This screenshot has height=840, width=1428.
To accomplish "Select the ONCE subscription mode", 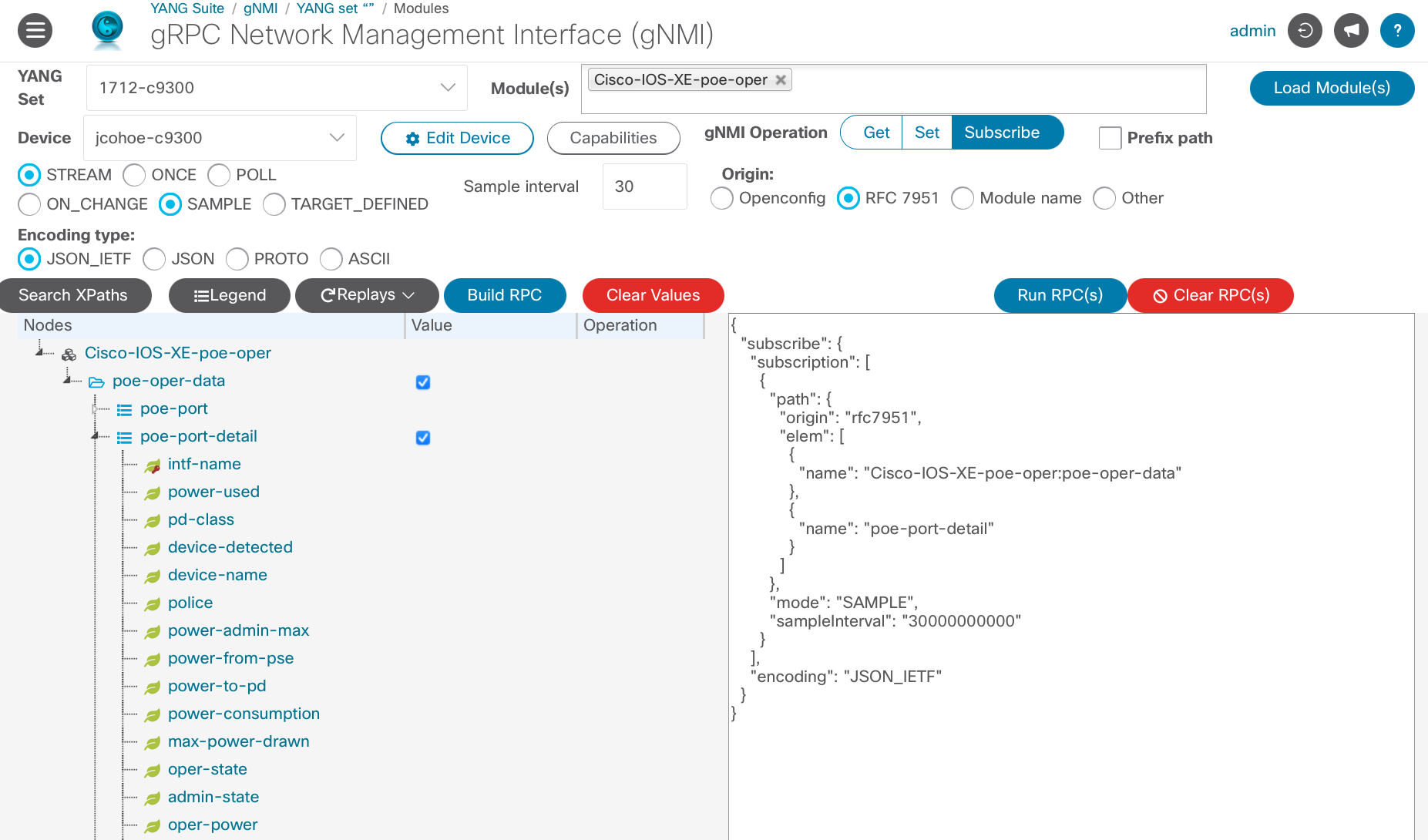I will point(134,175).
